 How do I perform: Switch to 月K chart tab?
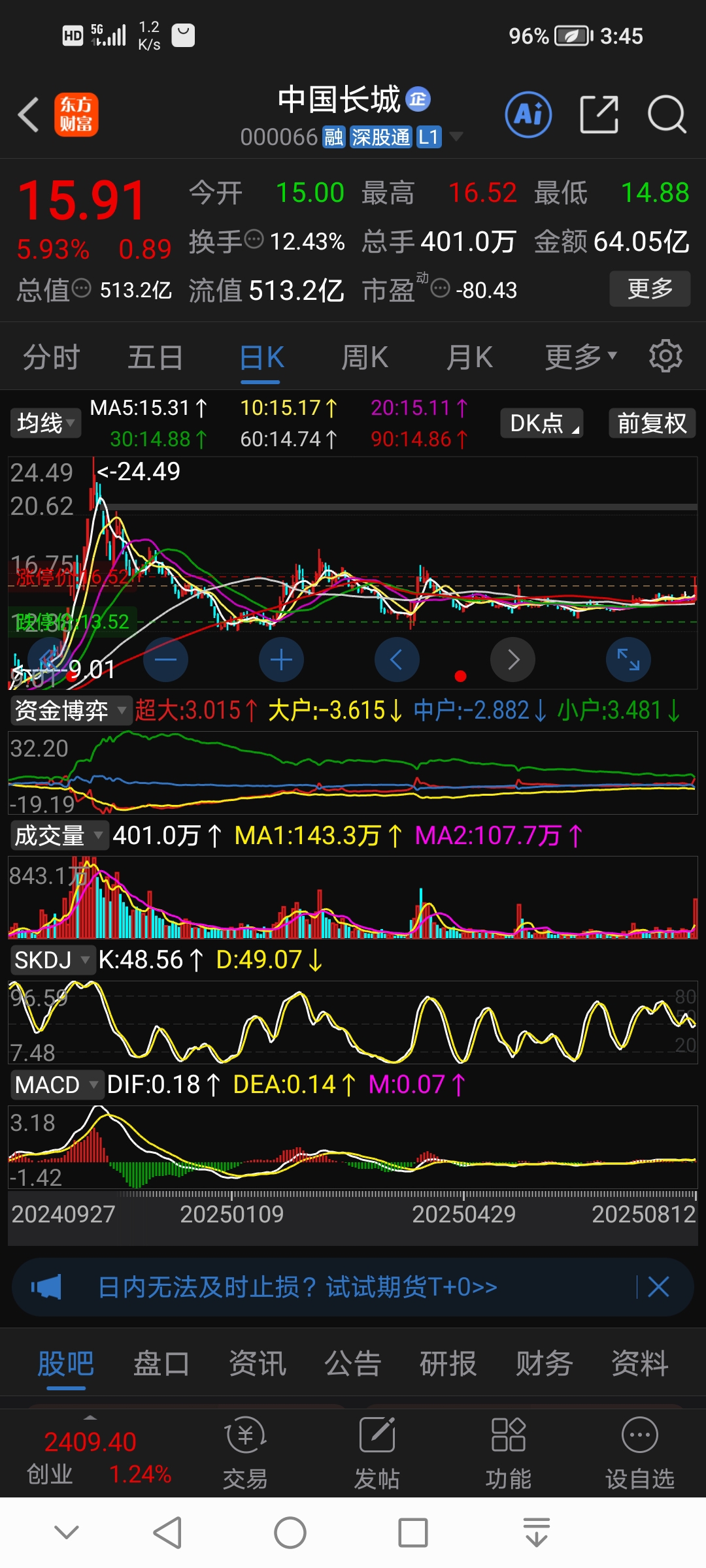[469, 357]
